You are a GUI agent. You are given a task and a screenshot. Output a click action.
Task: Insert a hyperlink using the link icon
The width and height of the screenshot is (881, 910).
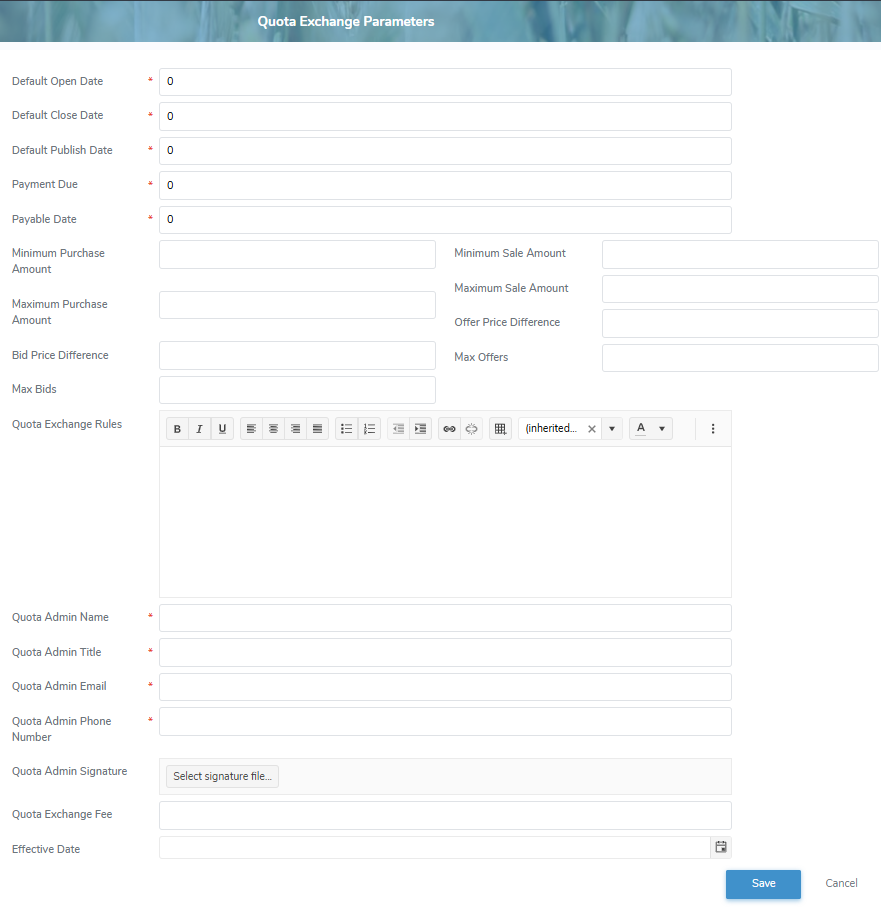pyautogui.click(x=449, y=428)
